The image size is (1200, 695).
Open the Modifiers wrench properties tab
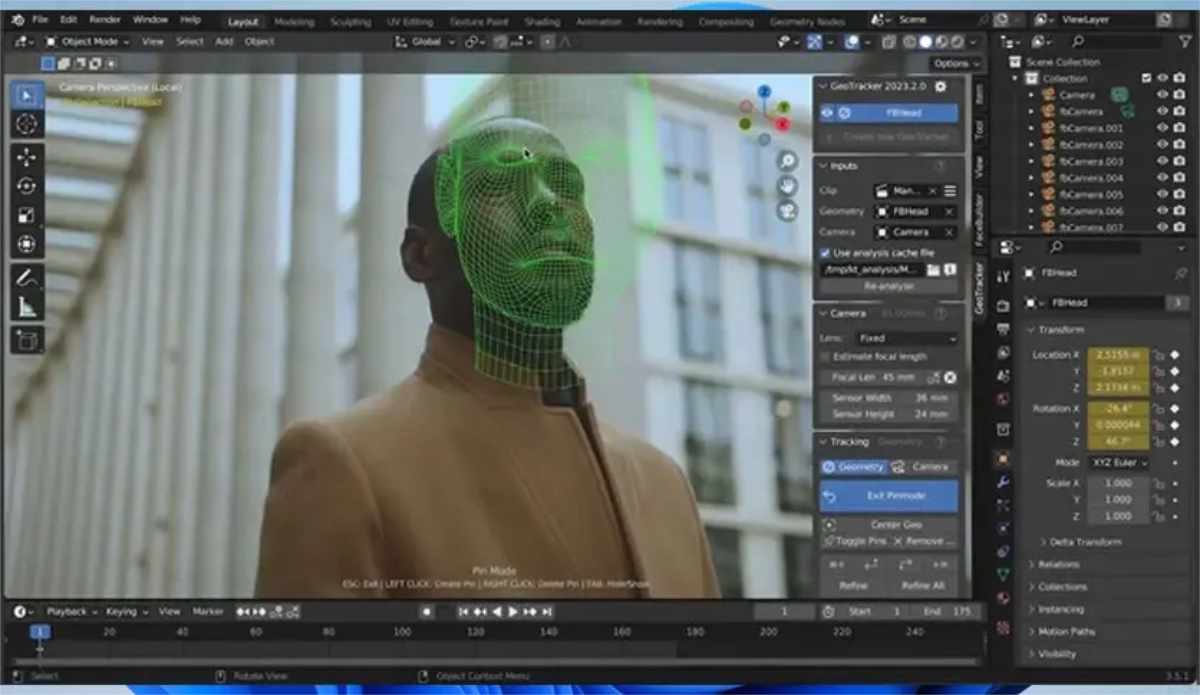[x=1003, y=482]
